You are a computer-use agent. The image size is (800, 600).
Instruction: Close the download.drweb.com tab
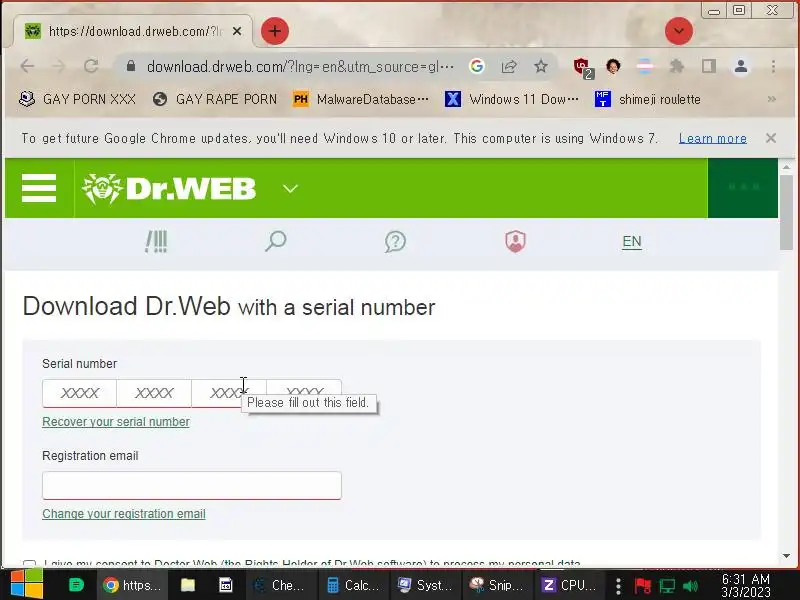pos(237,31)
